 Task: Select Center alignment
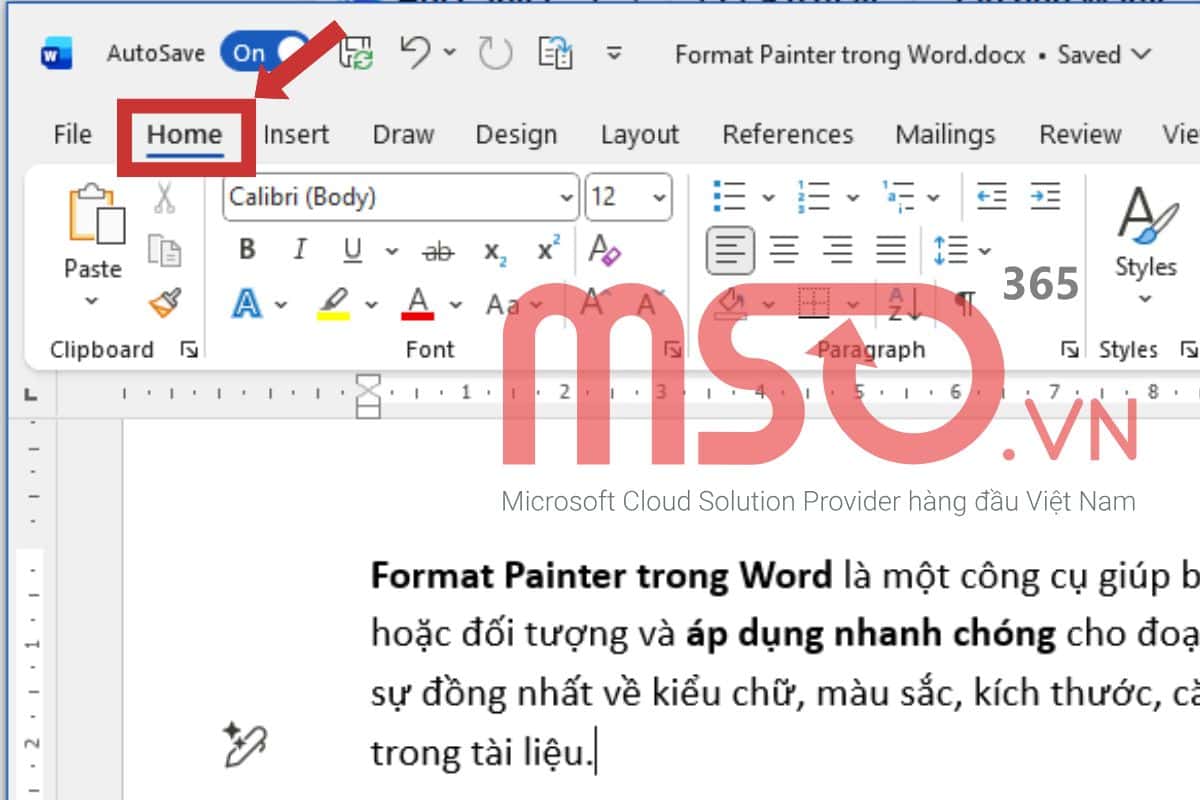coord(784,250)
